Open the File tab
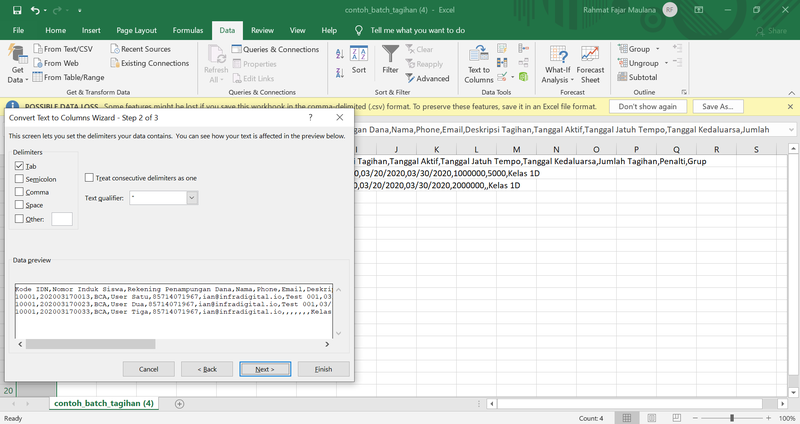 tap(18, 31)
